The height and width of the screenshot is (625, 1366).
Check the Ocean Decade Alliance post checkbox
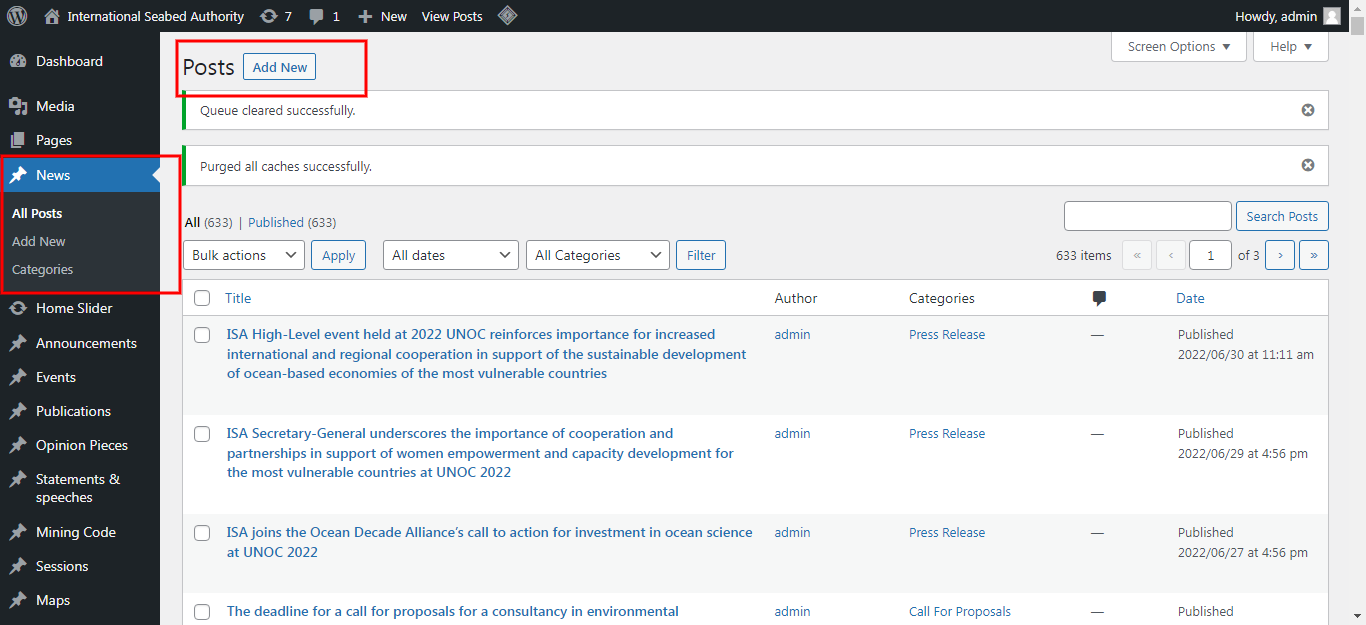(x=202, y=533)
